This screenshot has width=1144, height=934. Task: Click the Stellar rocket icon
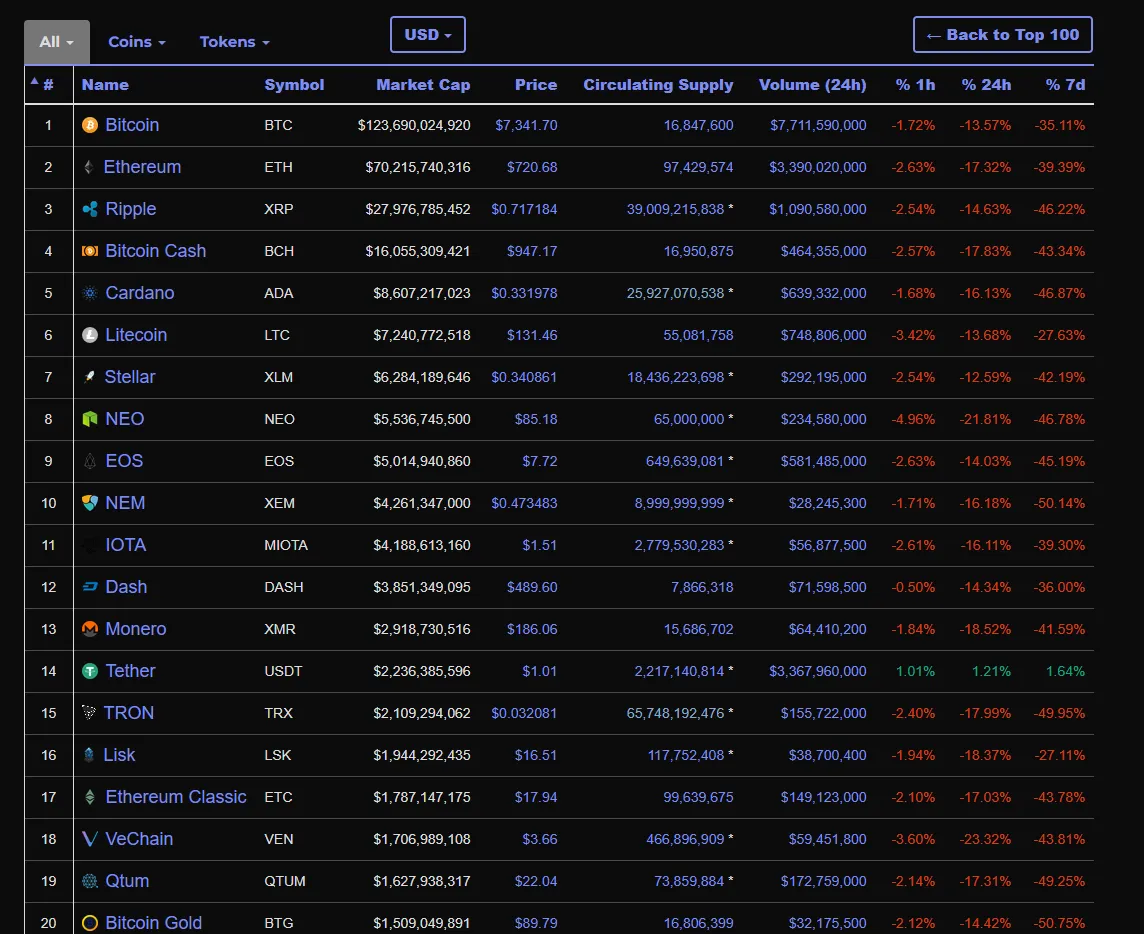(x=90, y=377)
